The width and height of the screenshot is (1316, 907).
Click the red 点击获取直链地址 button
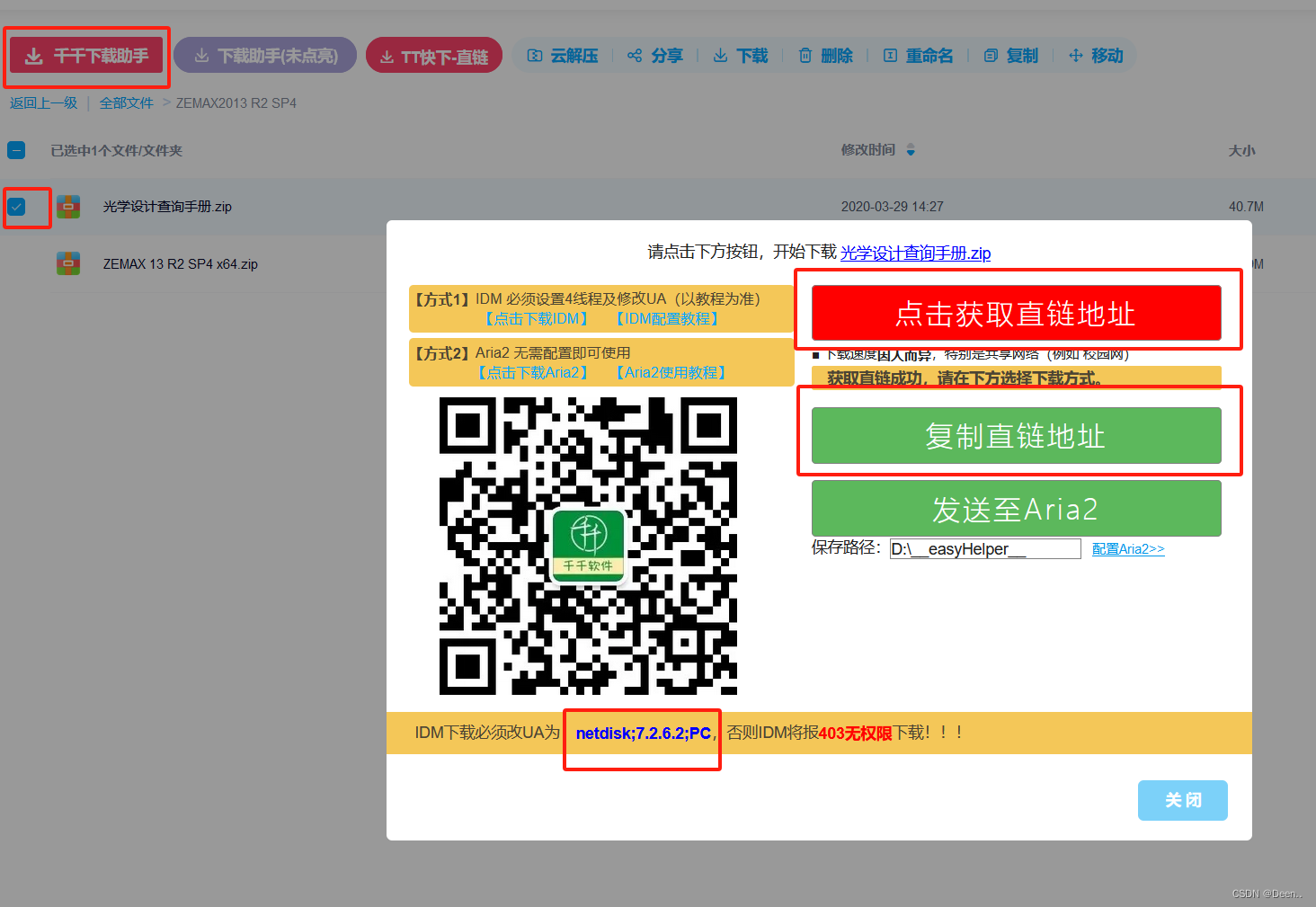pyautogui.click(x=1016, y=313)
